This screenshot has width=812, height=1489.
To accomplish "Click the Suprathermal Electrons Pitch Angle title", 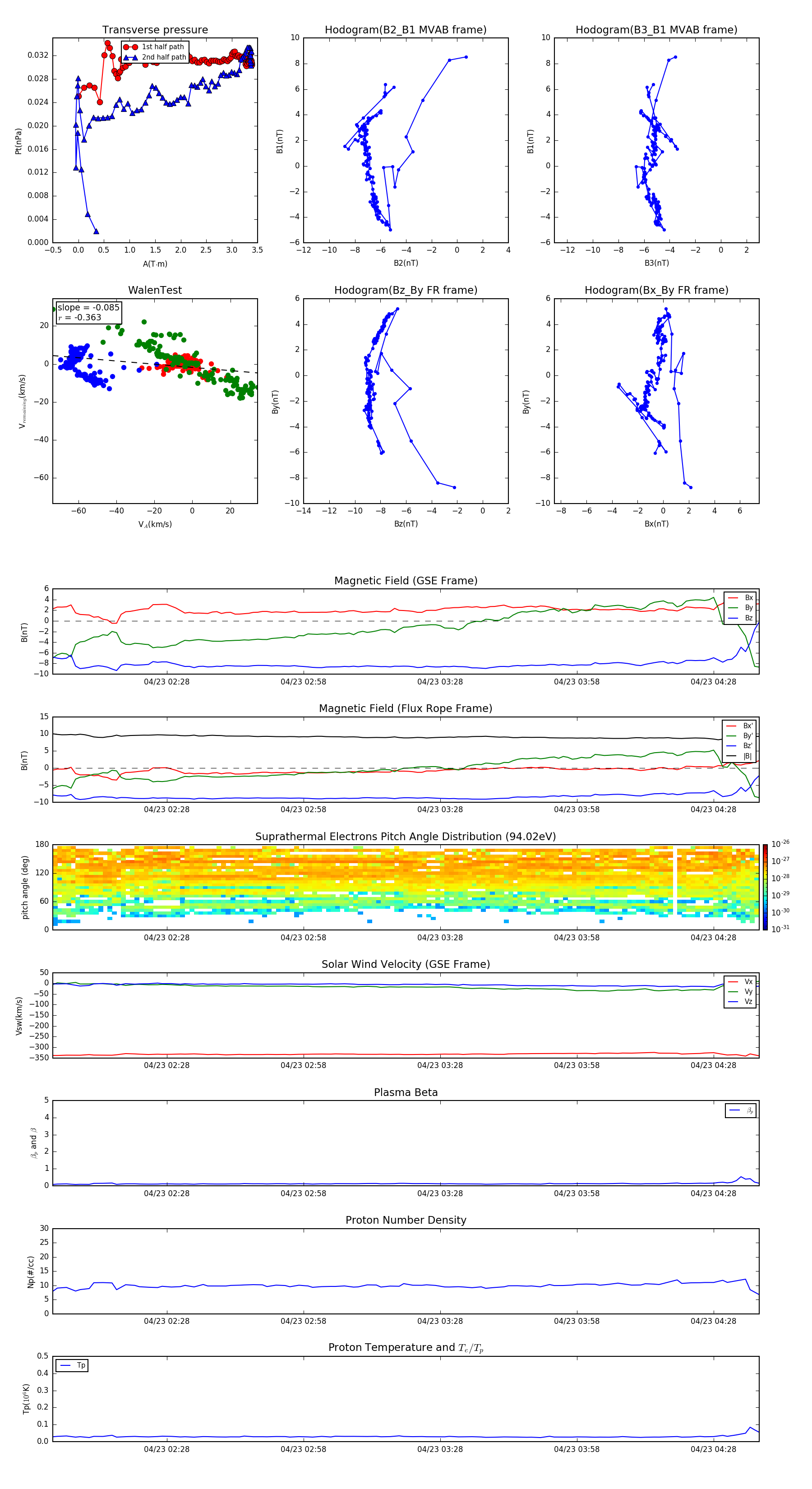I will 406,837.
